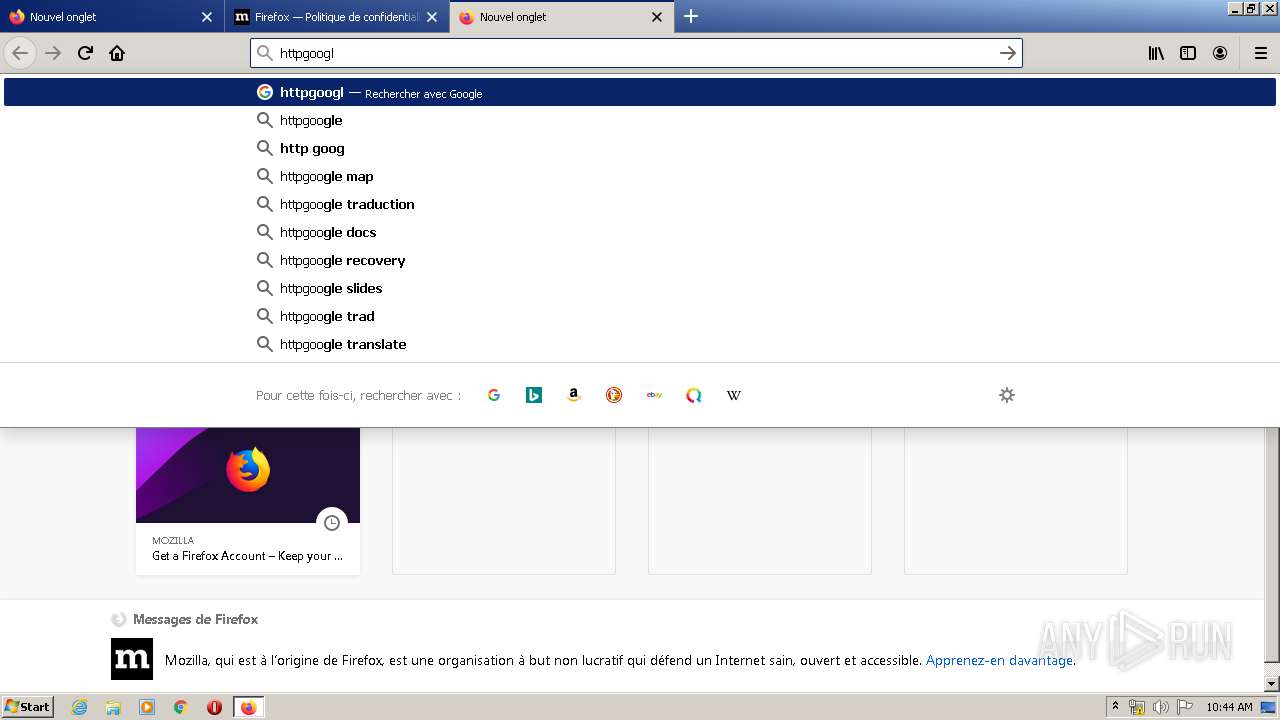Screen dimensions: 1280x720
Task: Click the URL bar containing httpgoogl
Action: [636, 53]
